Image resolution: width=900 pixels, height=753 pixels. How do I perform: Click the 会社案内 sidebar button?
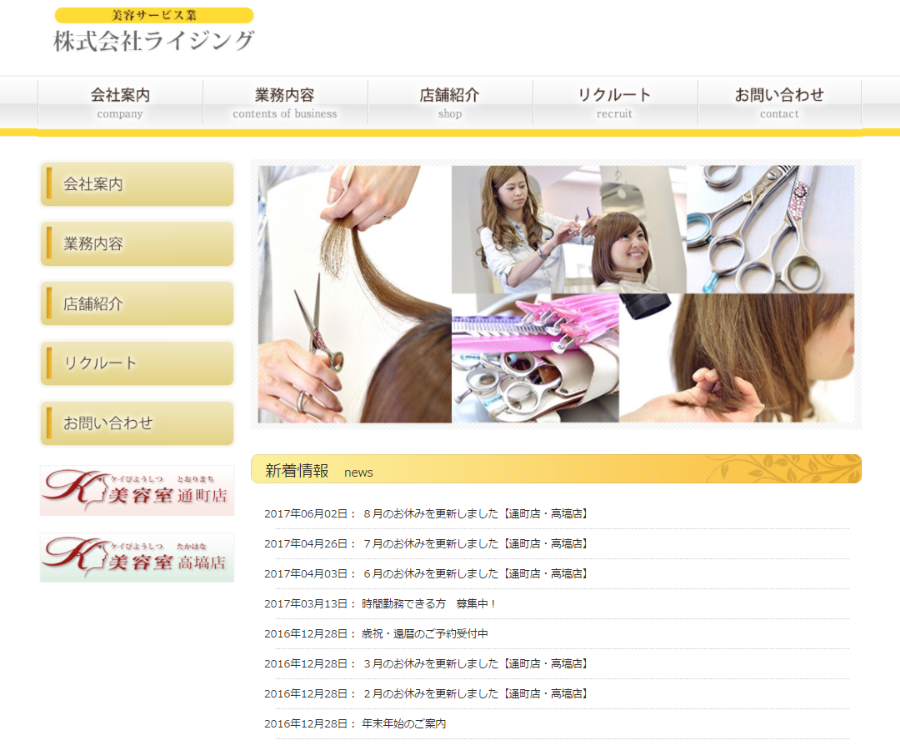click(137, 185)
